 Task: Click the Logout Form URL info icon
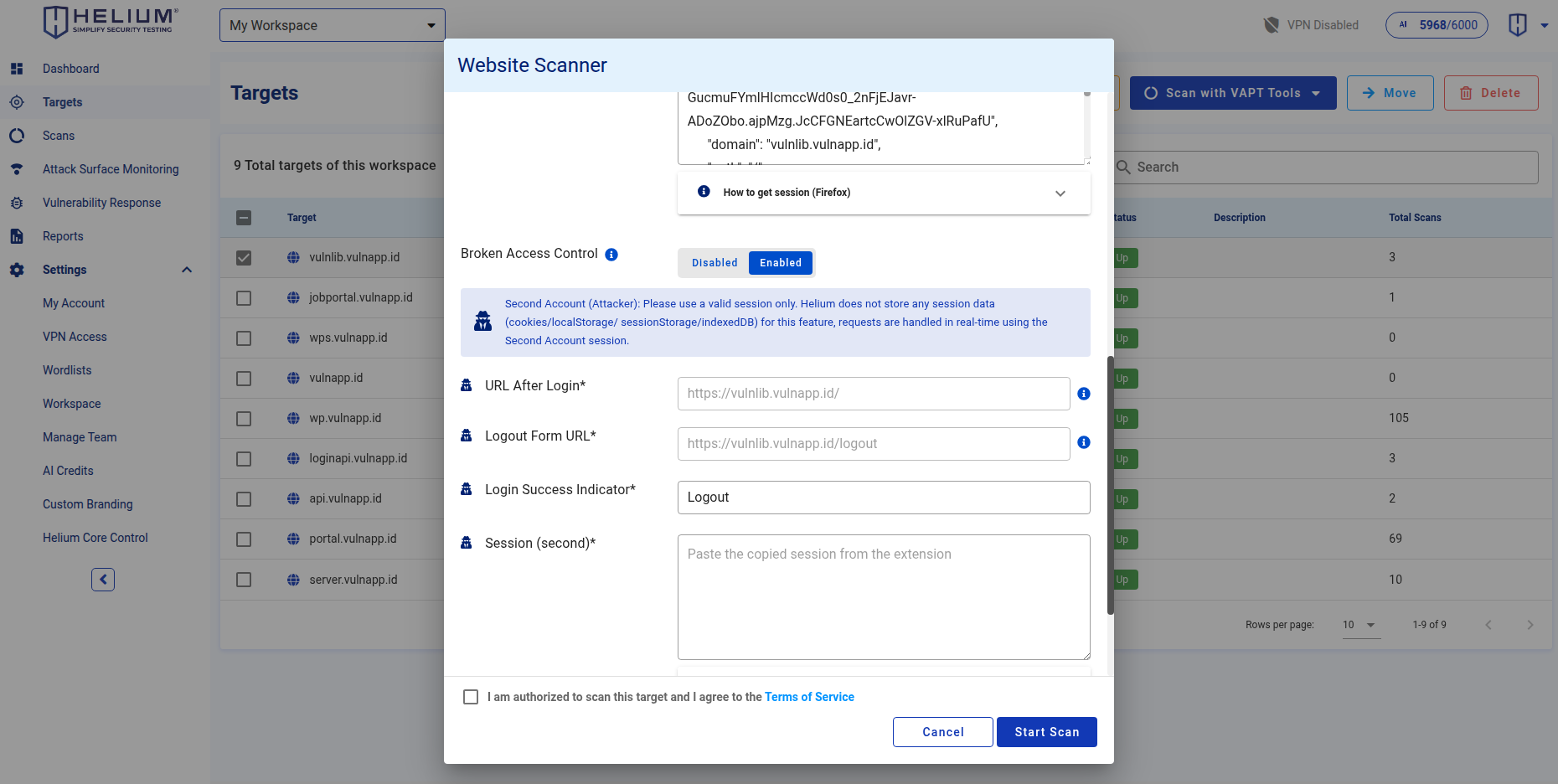point(1084,442)
